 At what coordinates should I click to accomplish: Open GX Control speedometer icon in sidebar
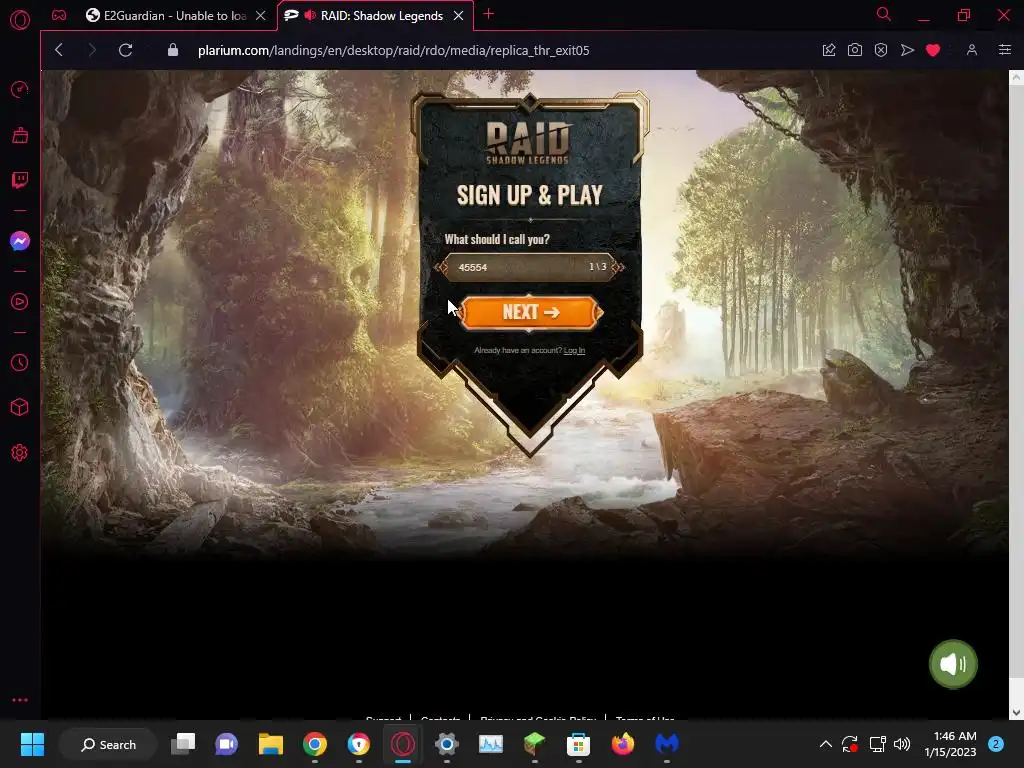20,89
